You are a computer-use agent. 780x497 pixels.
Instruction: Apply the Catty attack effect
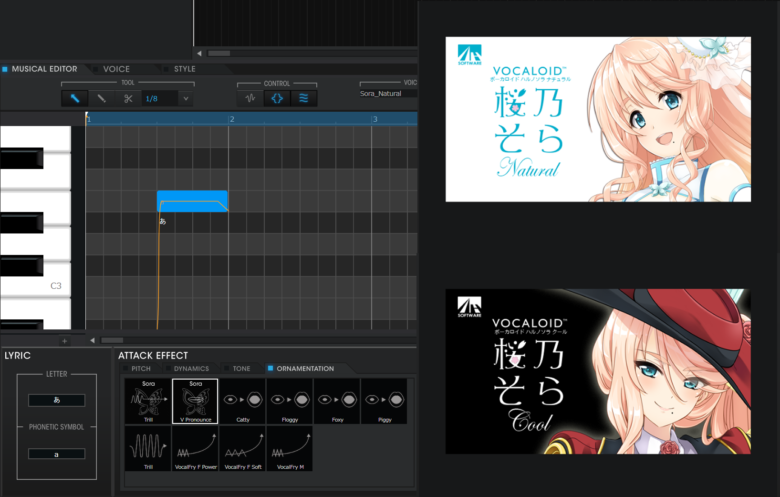(x=242, y=401)
